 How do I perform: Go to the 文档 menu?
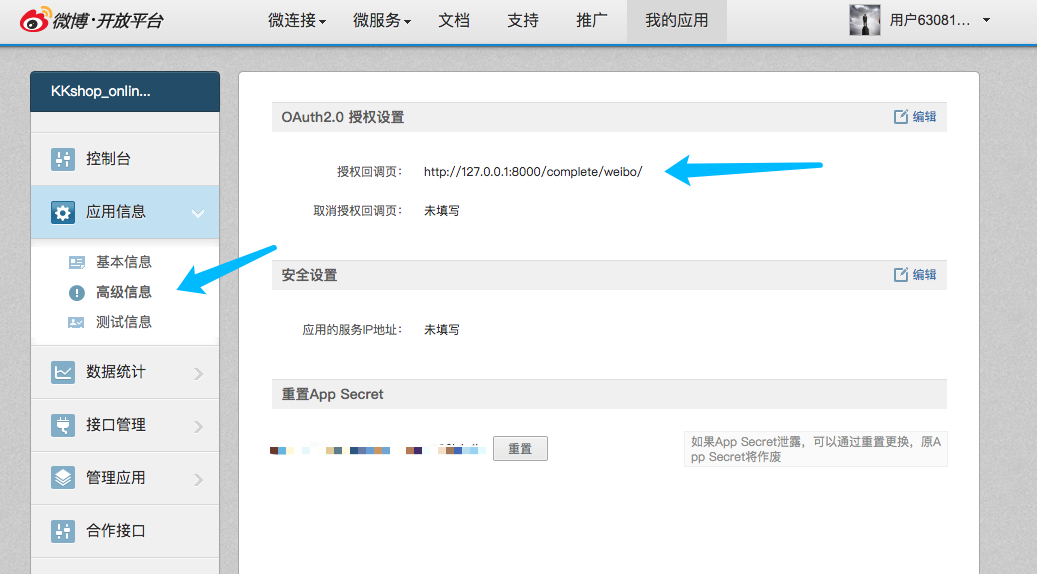tap(454, 20)
